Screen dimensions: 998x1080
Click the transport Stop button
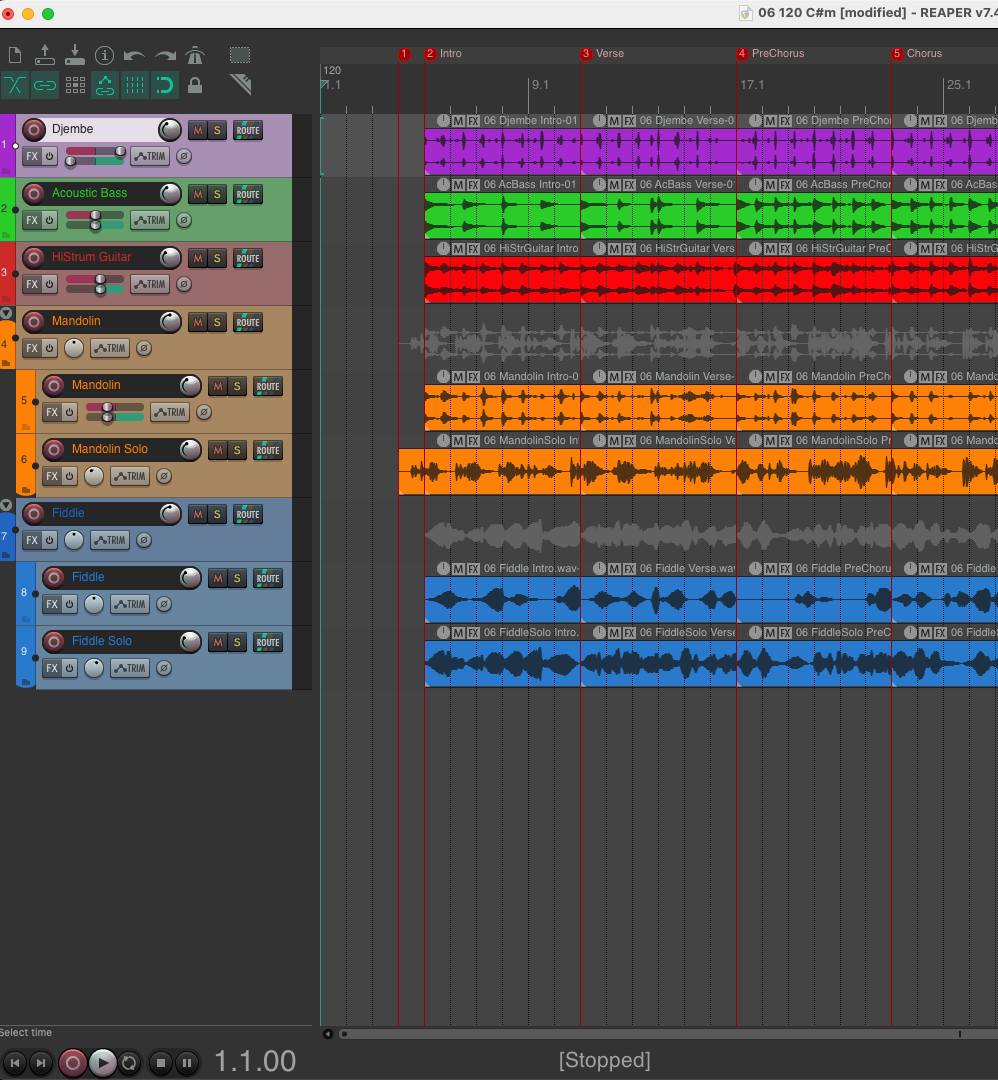(x=160, y=1063)
